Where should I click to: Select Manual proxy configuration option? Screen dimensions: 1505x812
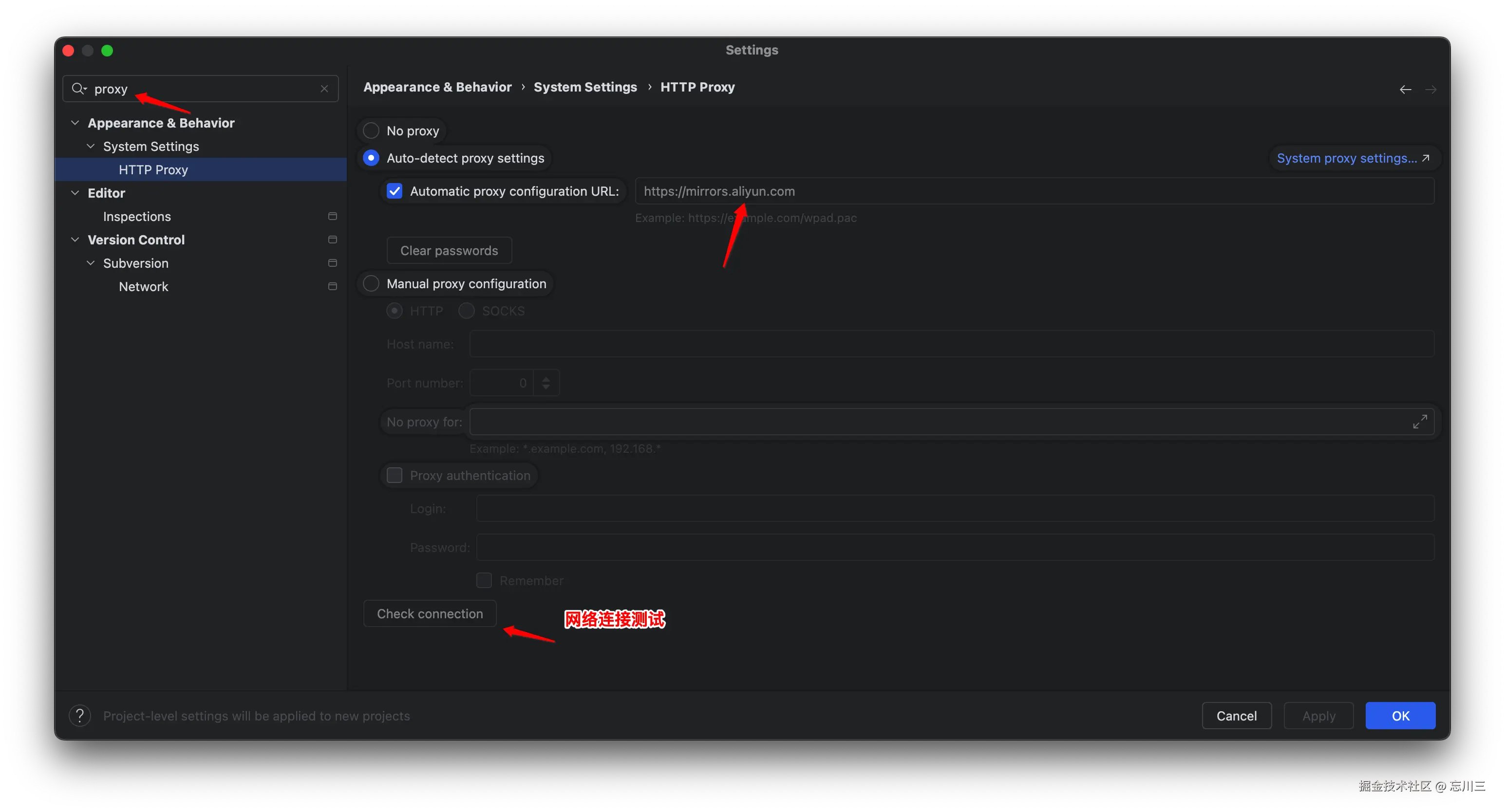tap(371, 284)
